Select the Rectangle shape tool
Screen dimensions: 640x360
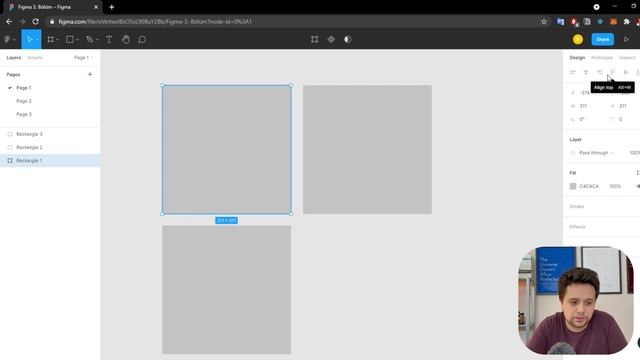(x=70, y=40)
